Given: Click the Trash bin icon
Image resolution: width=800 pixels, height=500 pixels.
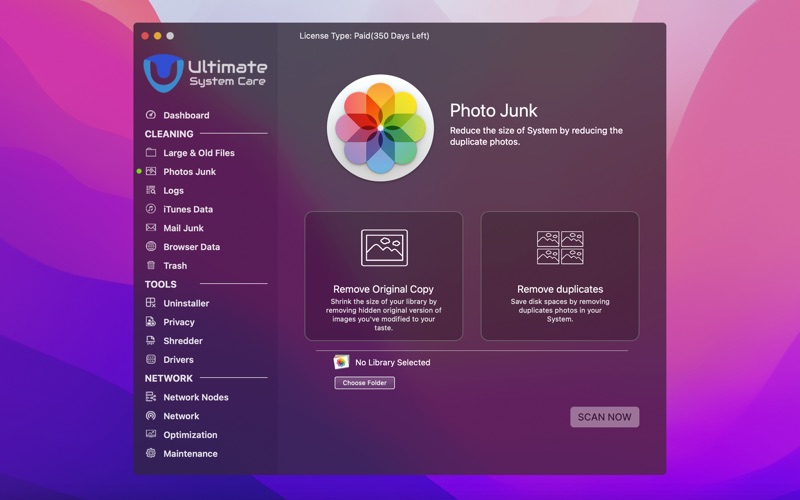Looking at the screenshot, I should click(151, 265).
